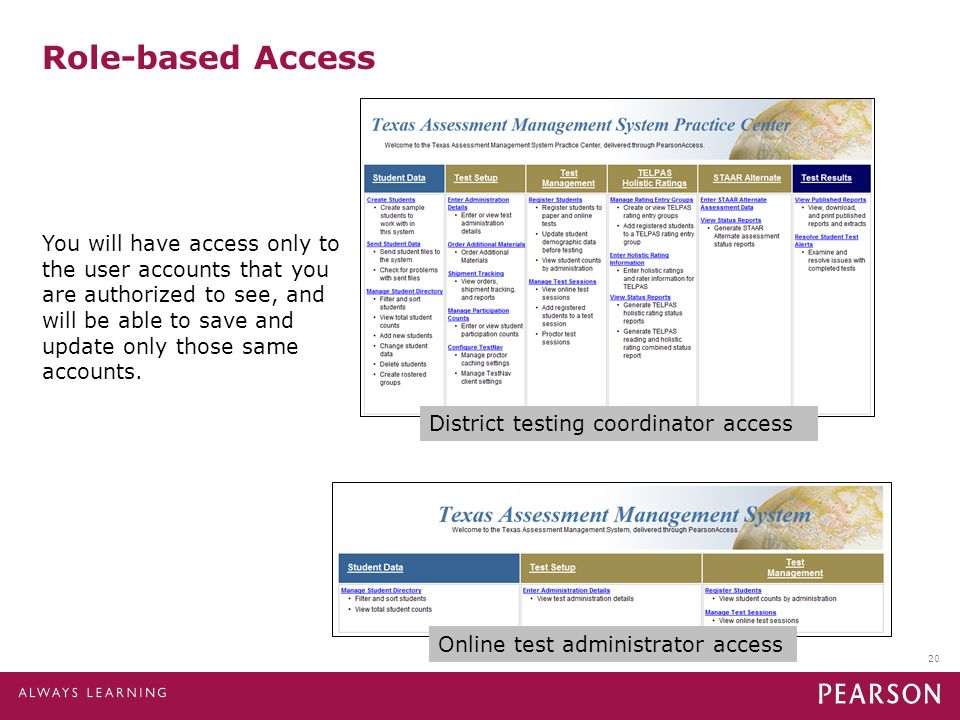Open Test Management tab in Practice Center screenshot
The image size is (960, 720).
click(568, 178)
